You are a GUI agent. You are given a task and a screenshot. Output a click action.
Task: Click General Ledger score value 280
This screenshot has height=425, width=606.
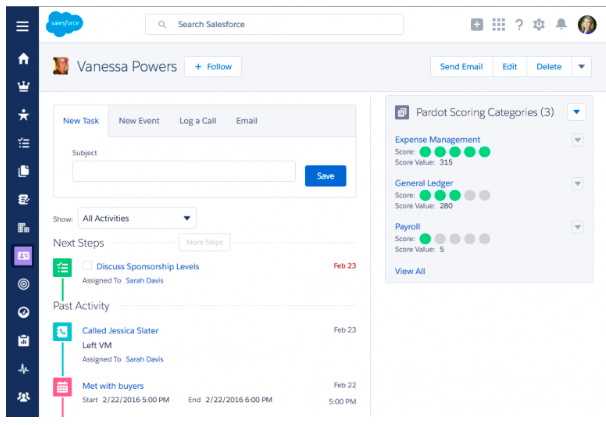click(446, 206)
